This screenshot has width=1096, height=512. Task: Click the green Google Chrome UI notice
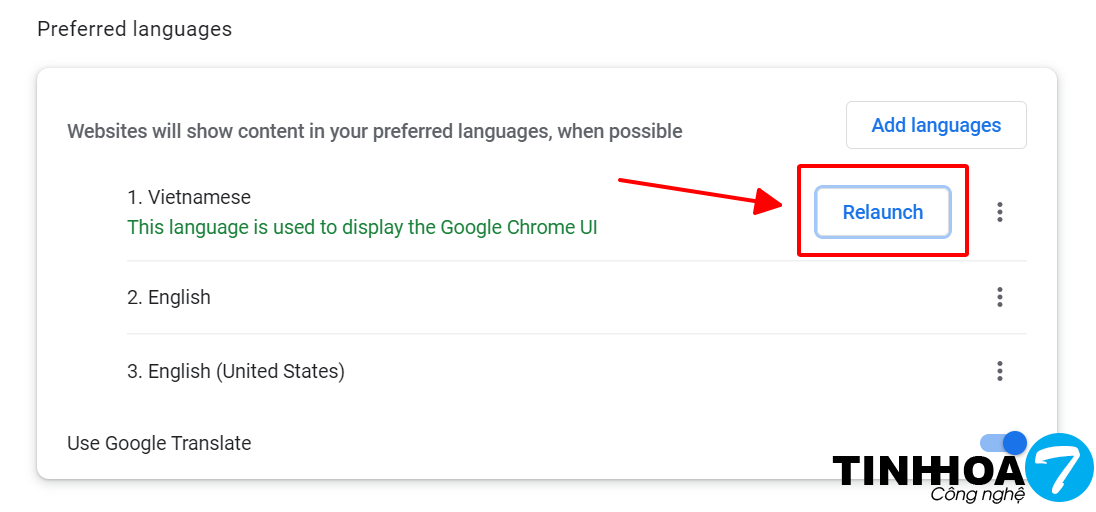tap(362, 227)
